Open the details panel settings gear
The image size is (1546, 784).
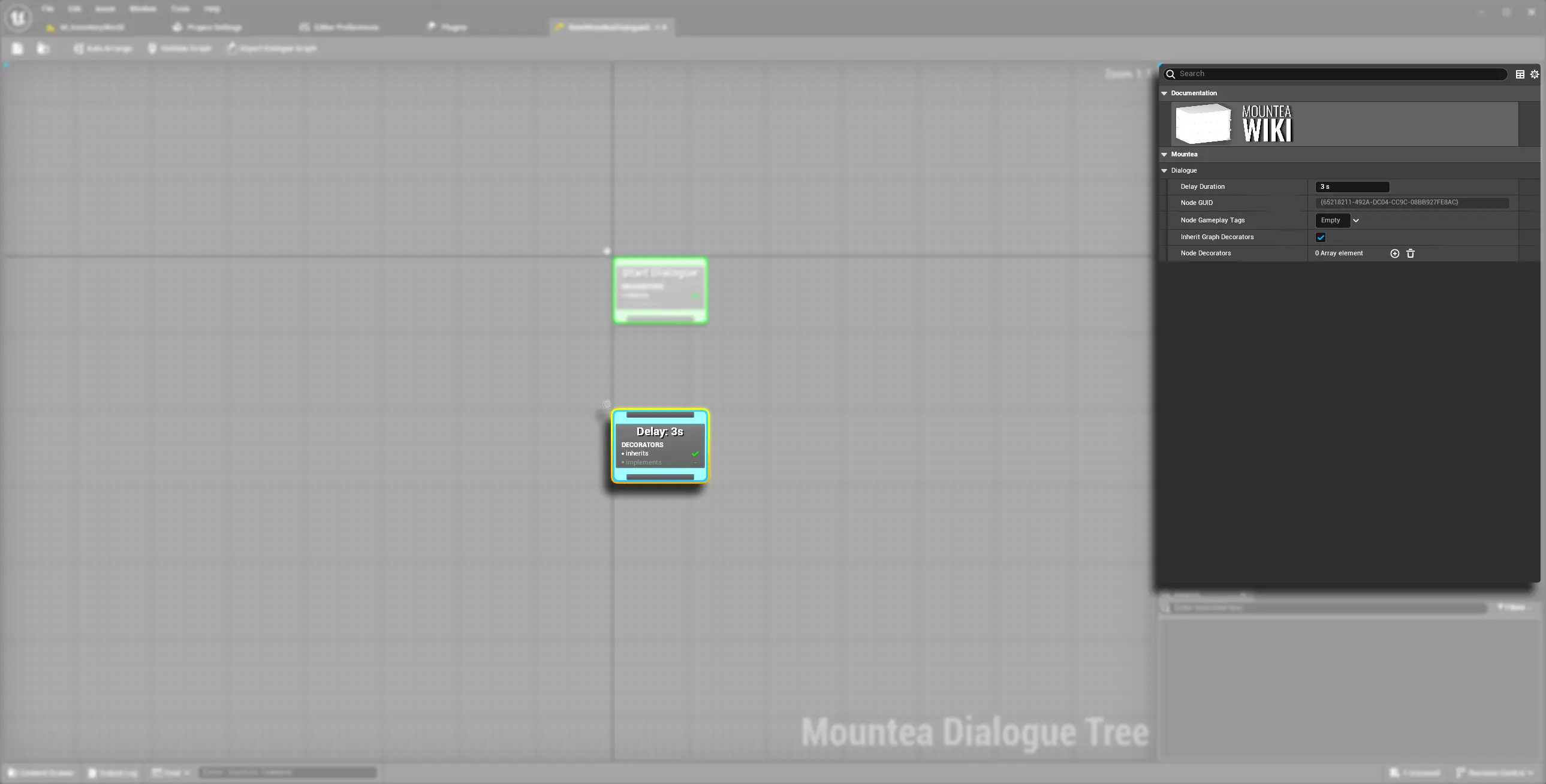(1534, 74)
